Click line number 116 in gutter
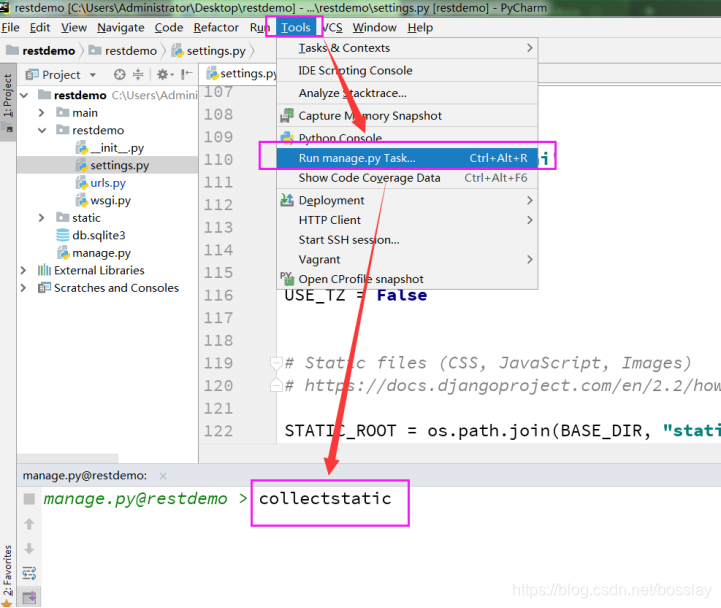This screenshot has width=721, height=608. point(218,295)
